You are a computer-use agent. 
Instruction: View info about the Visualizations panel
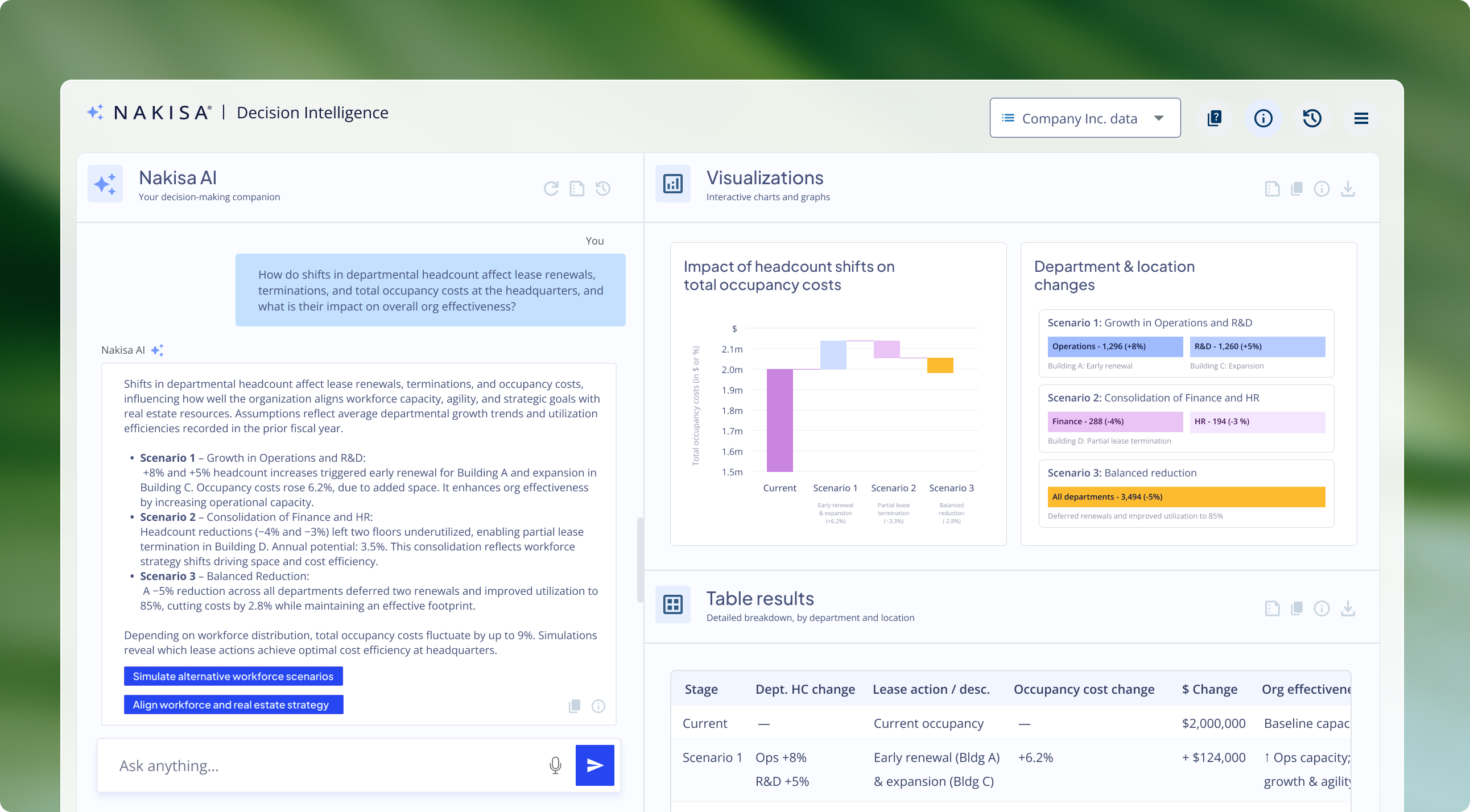1323,189
